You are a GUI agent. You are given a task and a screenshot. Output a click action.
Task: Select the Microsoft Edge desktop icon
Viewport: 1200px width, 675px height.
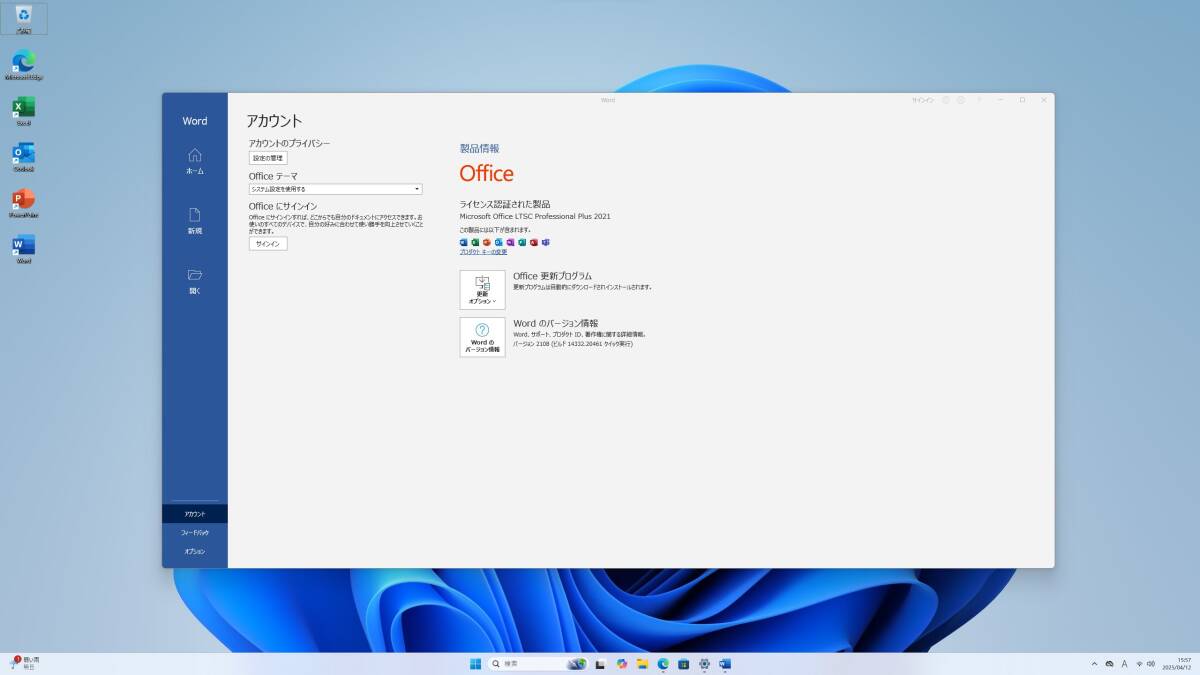(x=24, y=65)
